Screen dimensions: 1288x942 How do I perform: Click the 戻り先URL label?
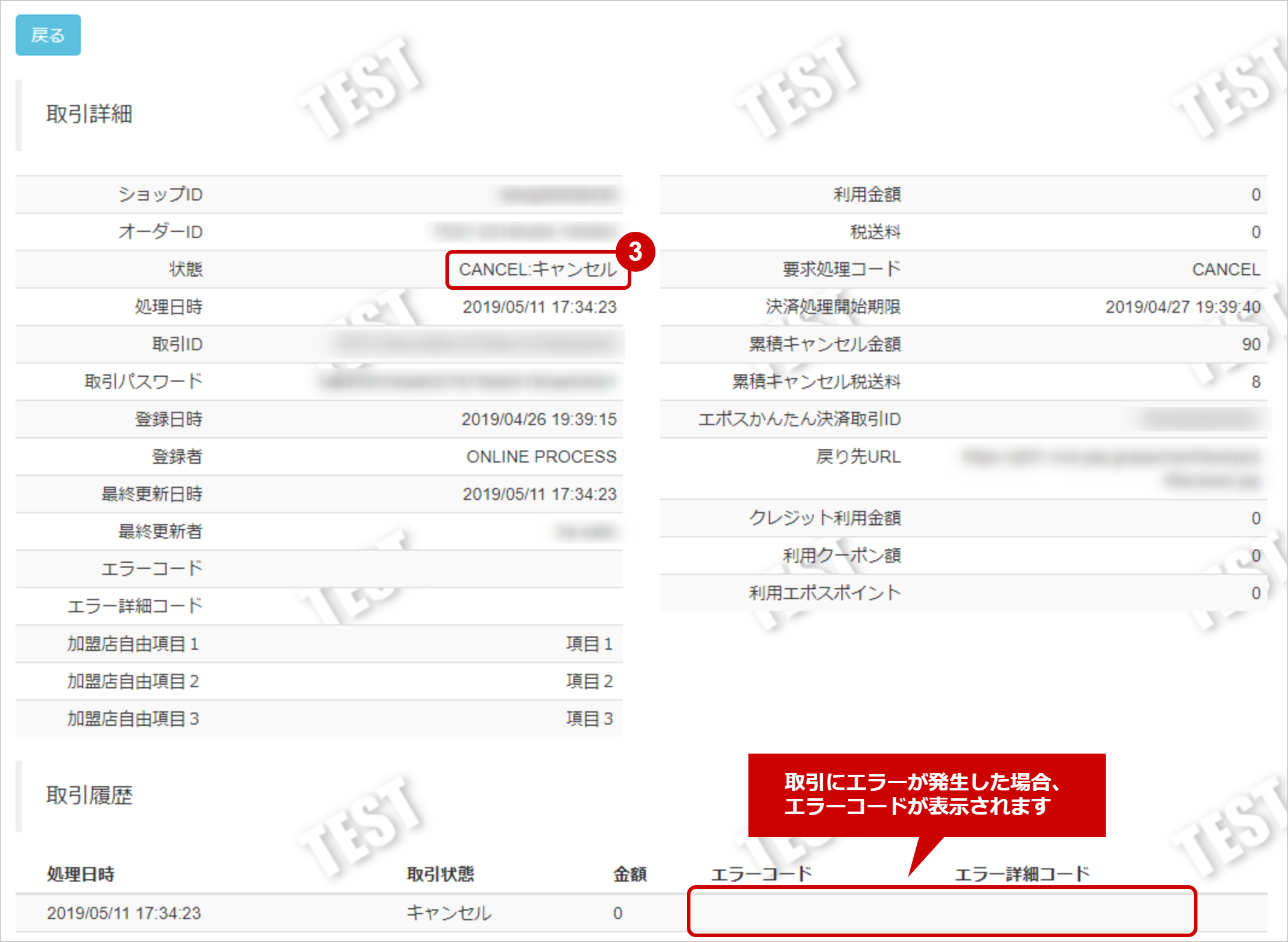coord(858,457)
